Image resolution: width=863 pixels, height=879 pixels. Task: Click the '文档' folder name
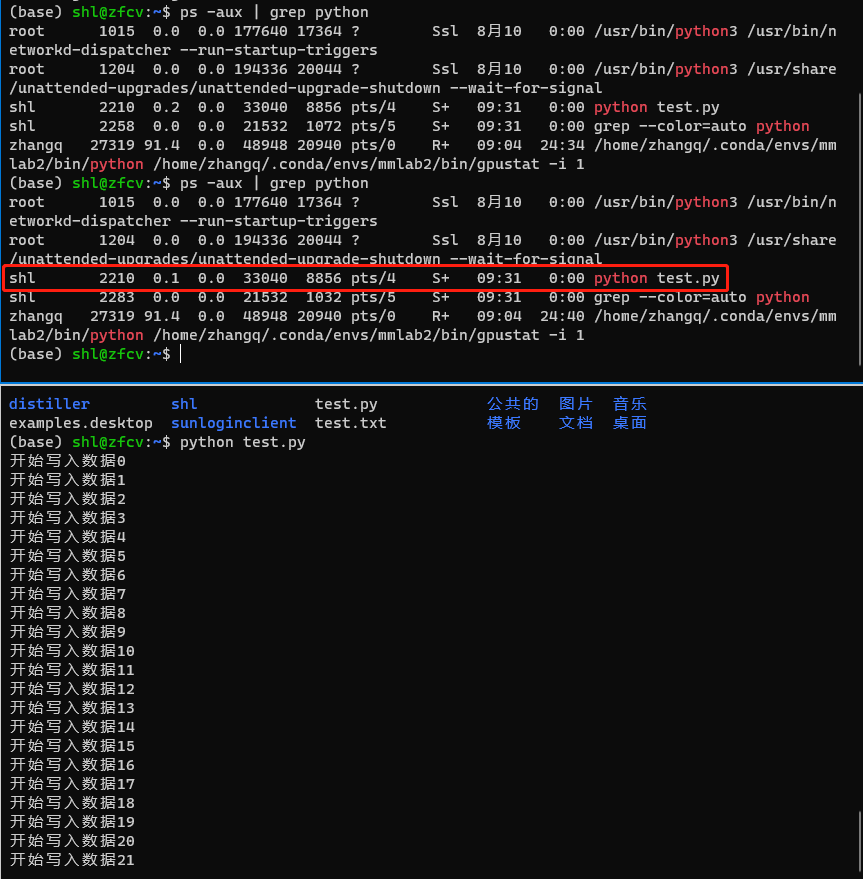click(x=576, y=423)
